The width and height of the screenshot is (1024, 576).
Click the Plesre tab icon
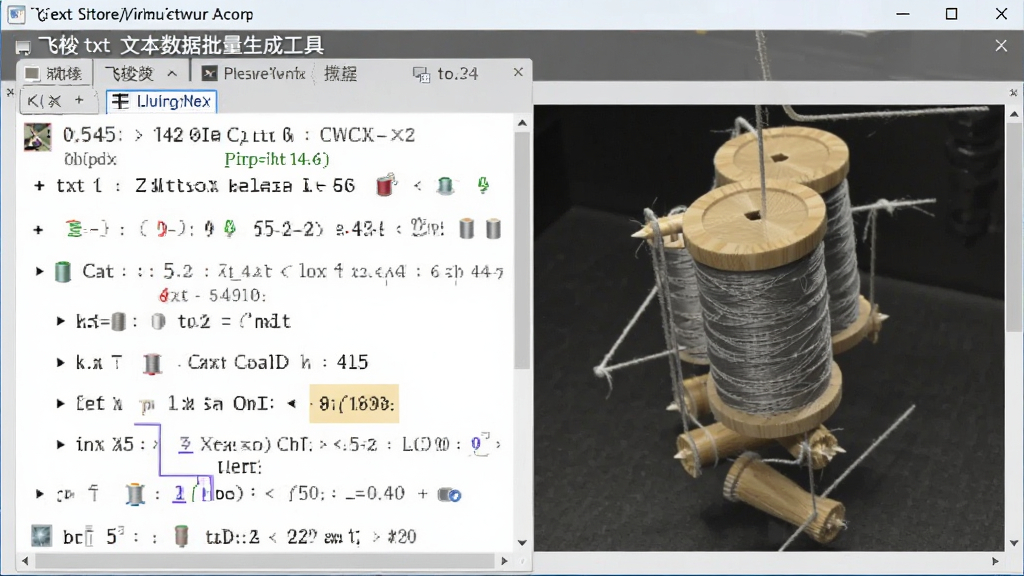[209, 73]
